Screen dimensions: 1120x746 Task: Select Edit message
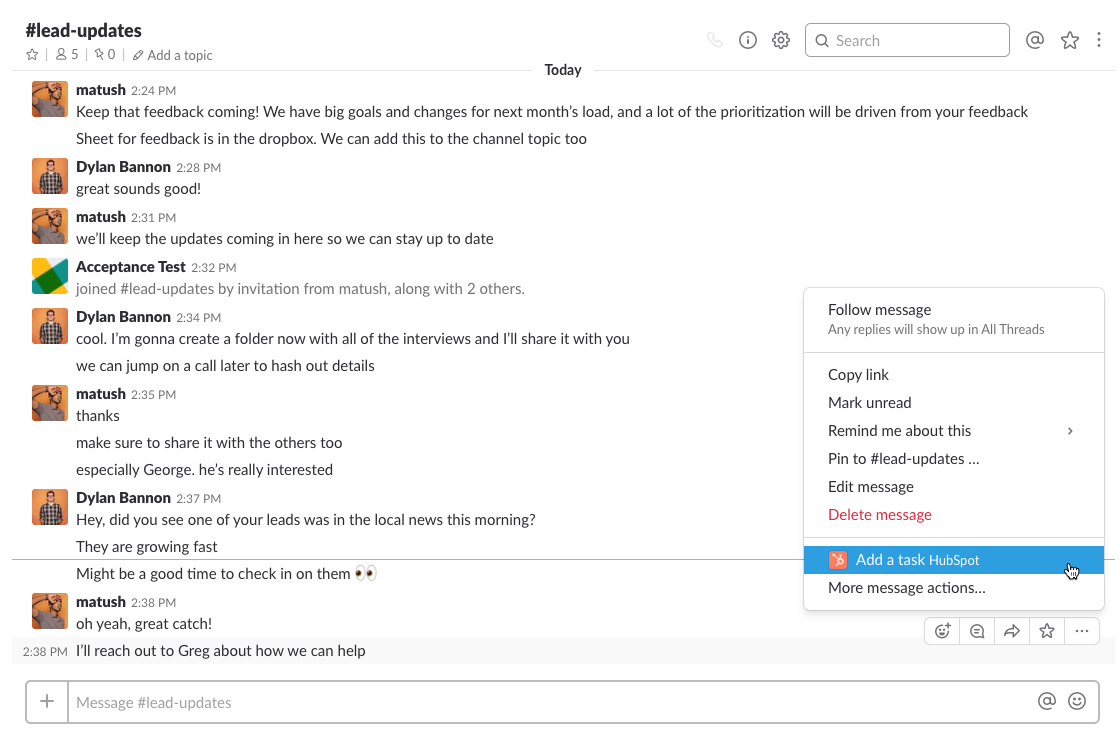954,487
